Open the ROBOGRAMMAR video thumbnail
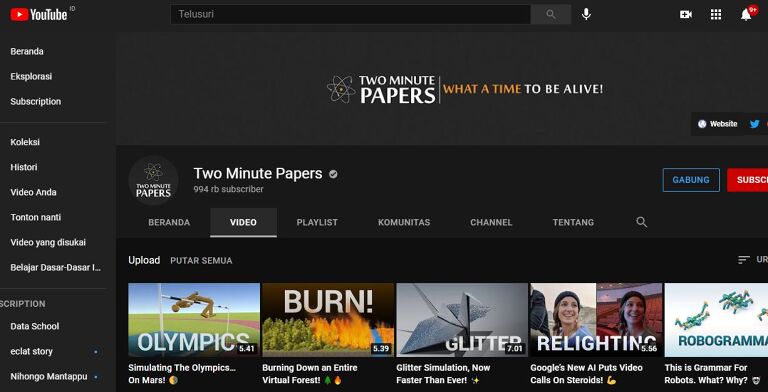 click(716, 319)
